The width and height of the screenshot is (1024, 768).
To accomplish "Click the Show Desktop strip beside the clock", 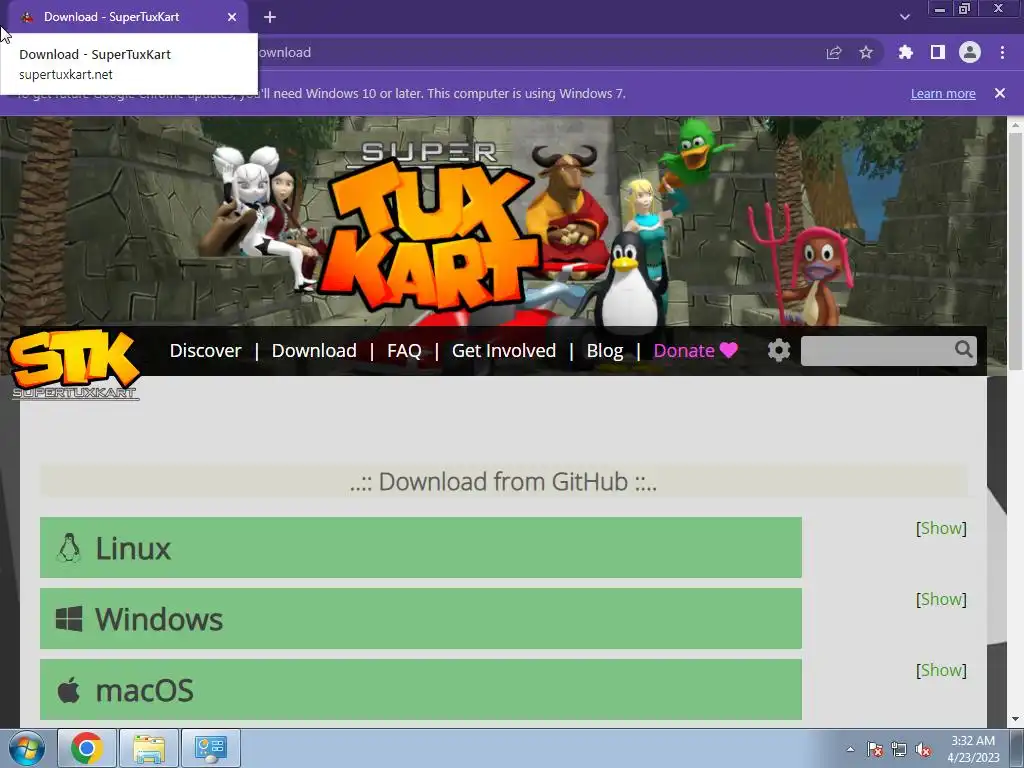I will pyautogui.click(x=1017, y=748).
